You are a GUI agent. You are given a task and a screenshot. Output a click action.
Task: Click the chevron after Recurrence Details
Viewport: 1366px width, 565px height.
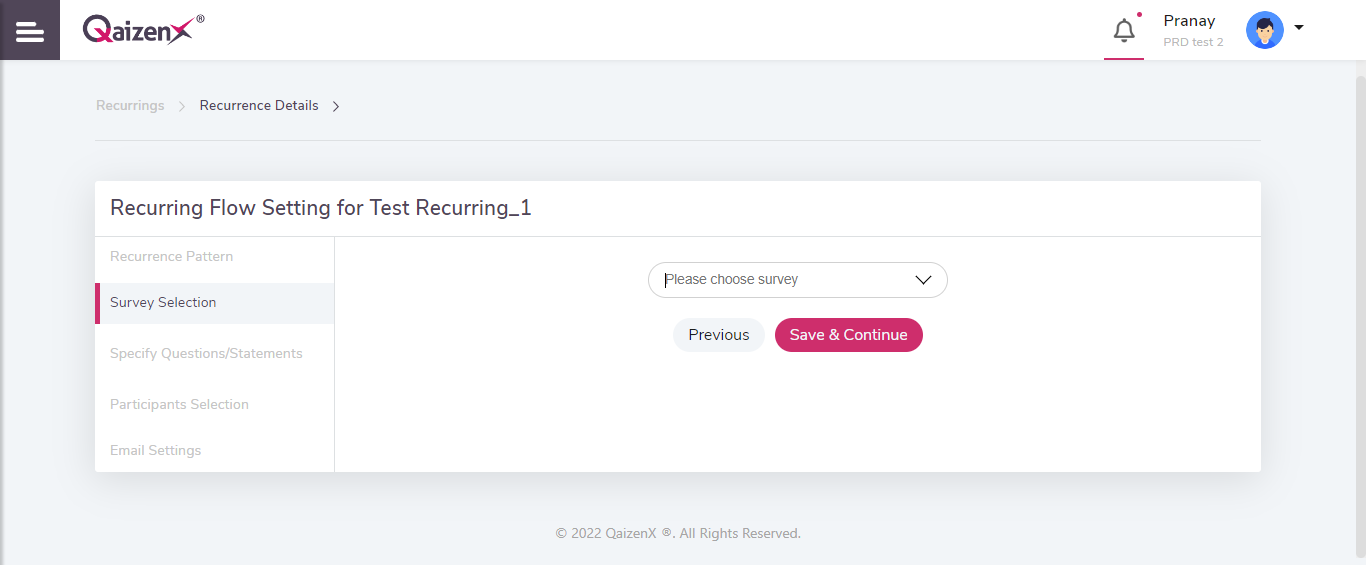[336, 106]
